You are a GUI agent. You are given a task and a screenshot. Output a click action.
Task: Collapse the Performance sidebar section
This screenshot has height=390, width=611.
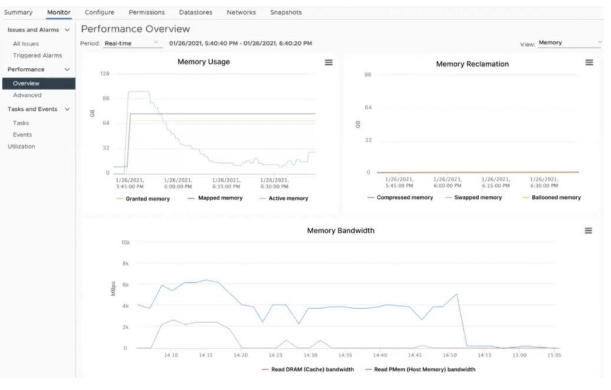point(68,70)
